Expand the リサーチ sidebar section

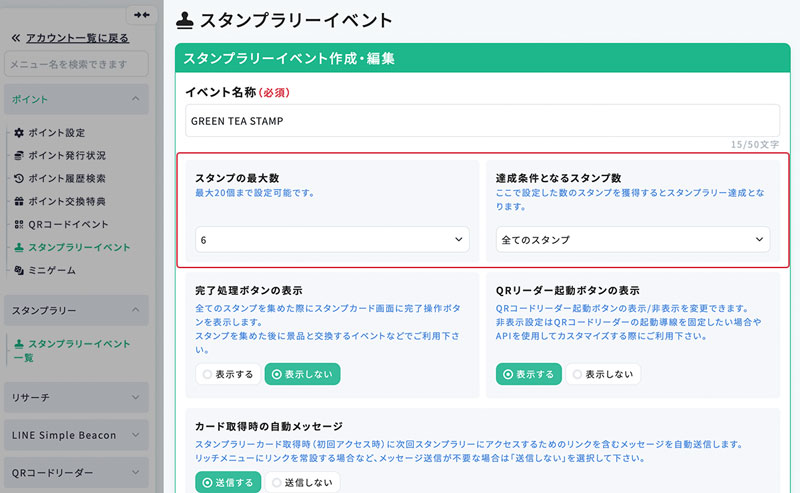[77, 397]
